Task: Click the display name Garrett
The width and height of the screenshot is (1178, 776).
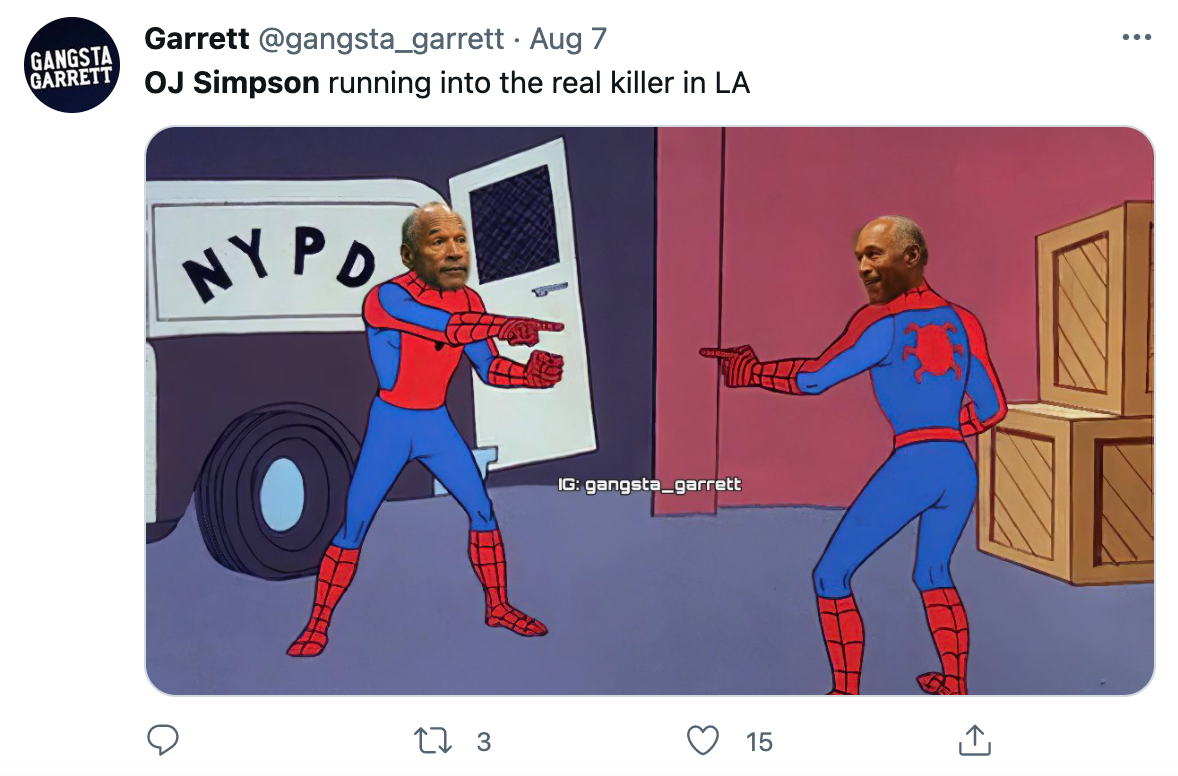Action: [196, 38]
